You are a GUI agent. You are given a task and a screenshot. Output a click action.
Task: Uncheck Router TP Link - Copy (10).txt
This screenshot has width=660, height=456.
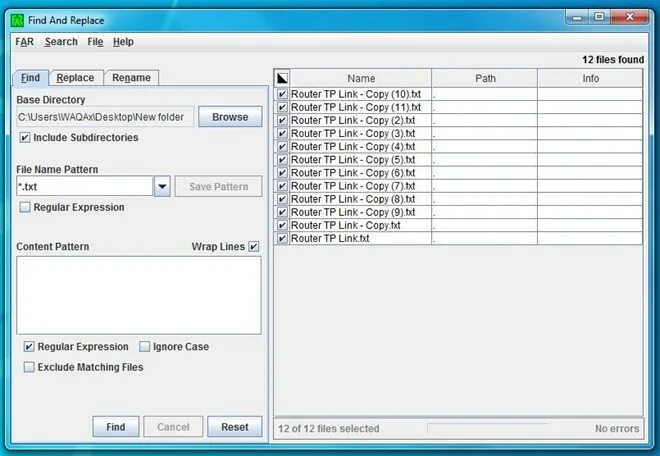point(282,94)
